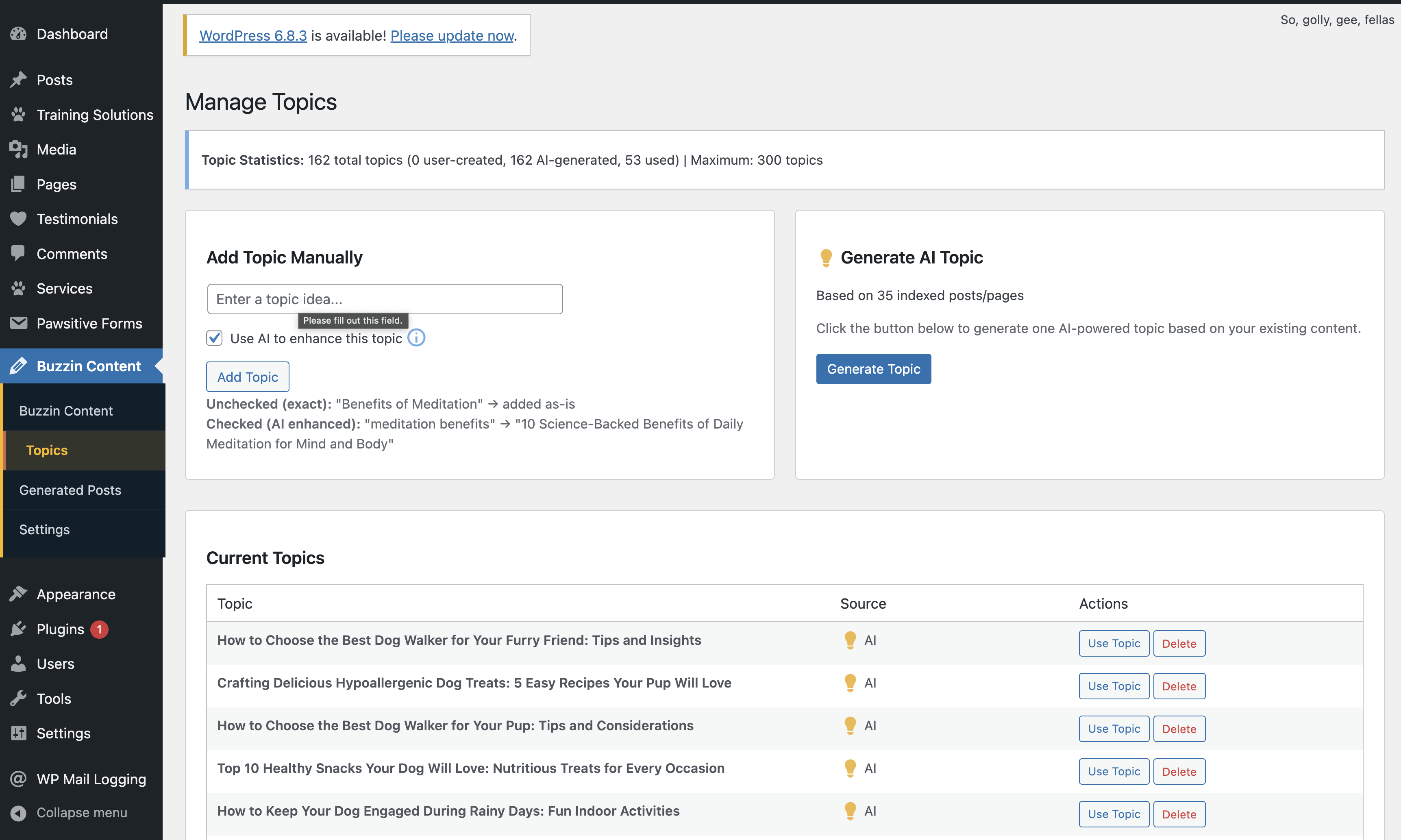Open Pawsitive Forms via the envelope icon
Screen dimensions: 1401x840
pos(18,323)
